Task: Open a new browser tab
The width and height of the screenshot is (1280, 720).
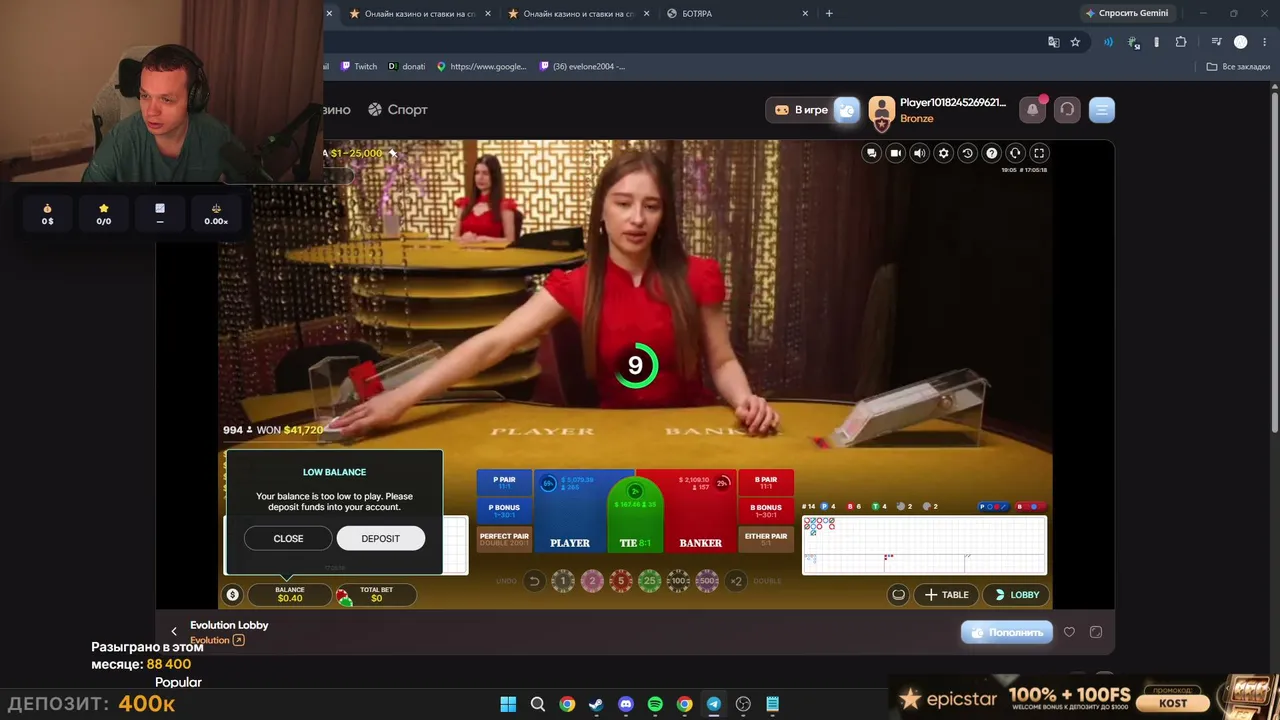Action: click(x=829, y=13)
